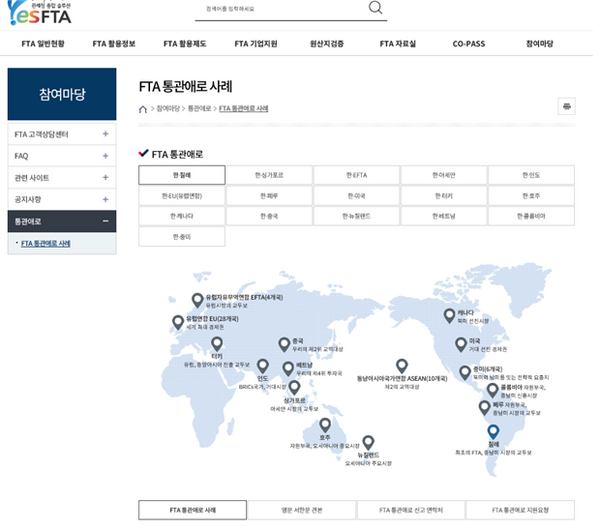The width and height of the screenshot is (600, 529).
Task: Click the 호주 map pin
Action: pos(325,424)
